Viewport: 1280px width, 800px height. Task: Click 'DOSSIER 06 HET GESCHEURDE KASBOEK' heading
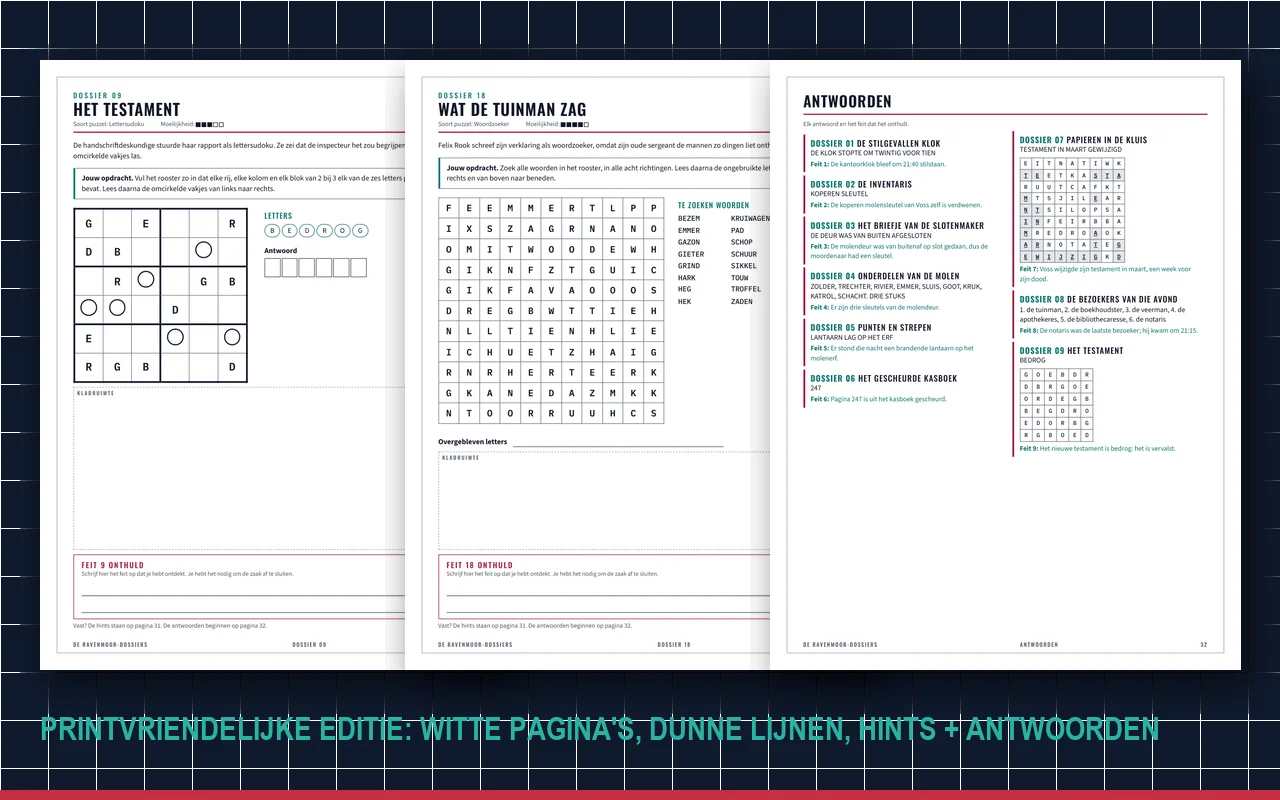pyautogui.click(x=883, y=378)
